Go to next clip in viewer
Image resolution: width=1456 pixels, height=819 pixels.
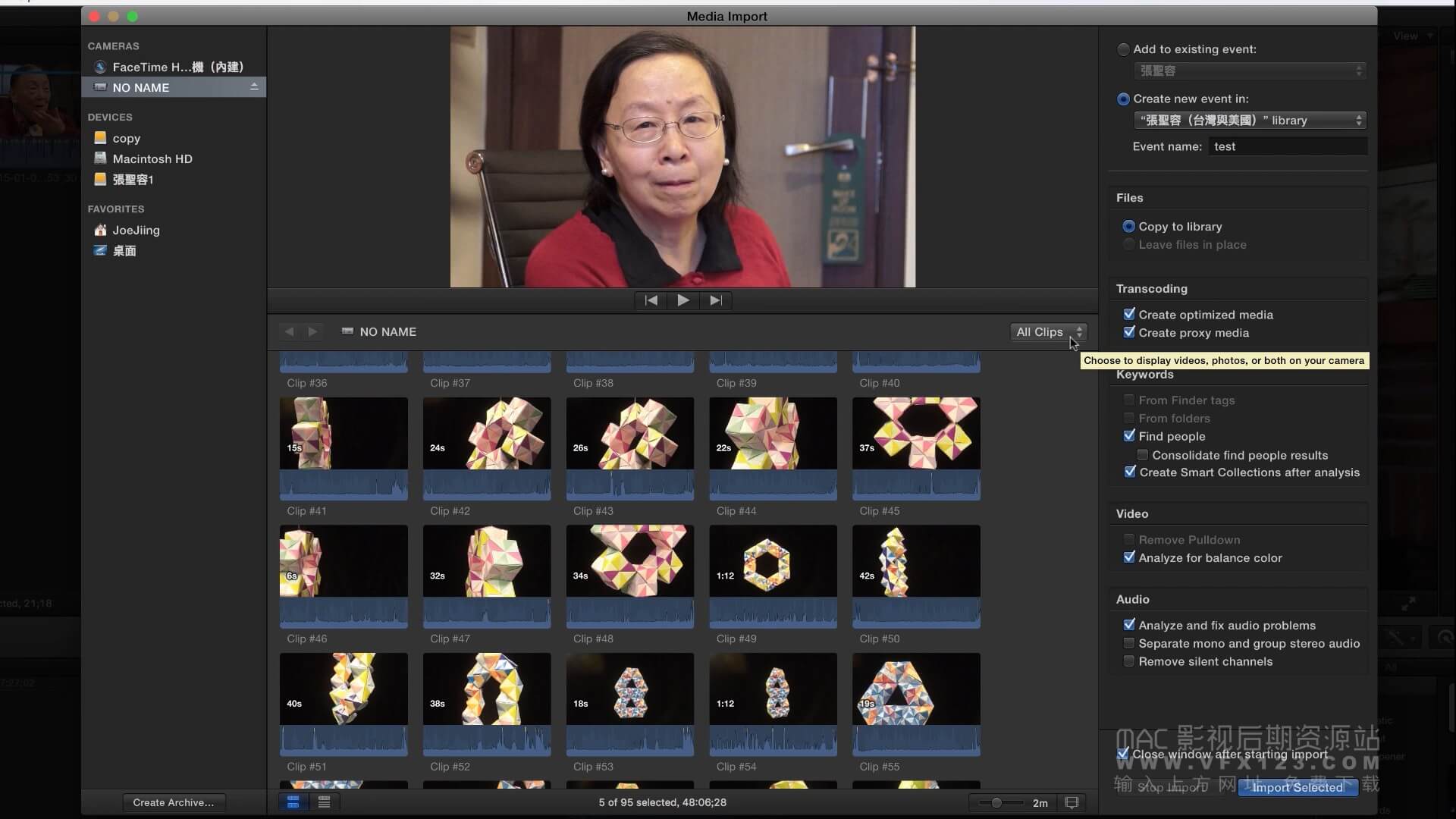[x=715, y=300]
